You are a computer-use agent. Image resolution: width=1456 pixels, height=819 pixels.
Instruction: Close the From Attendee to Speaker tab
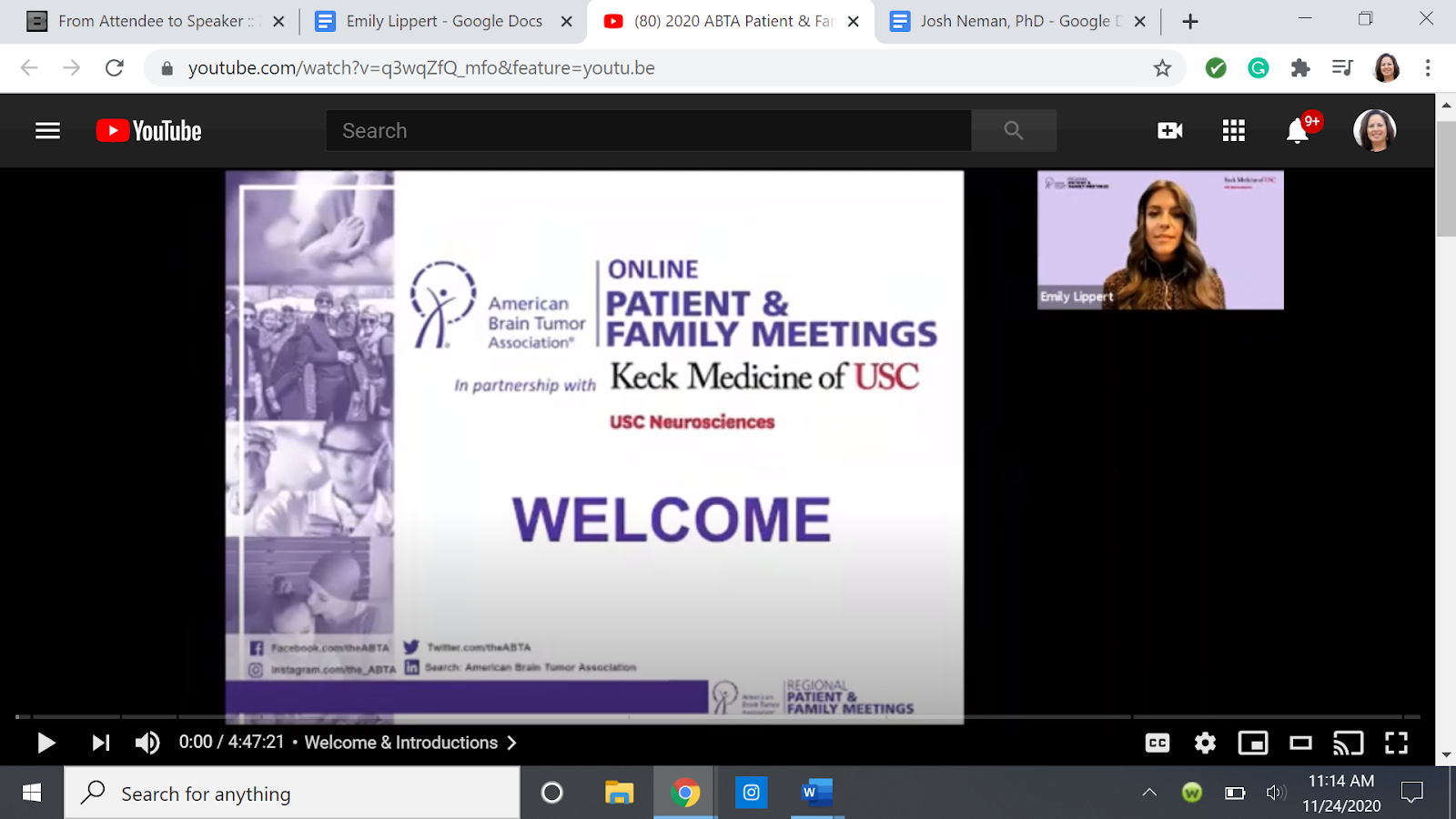tap(278, 21)
